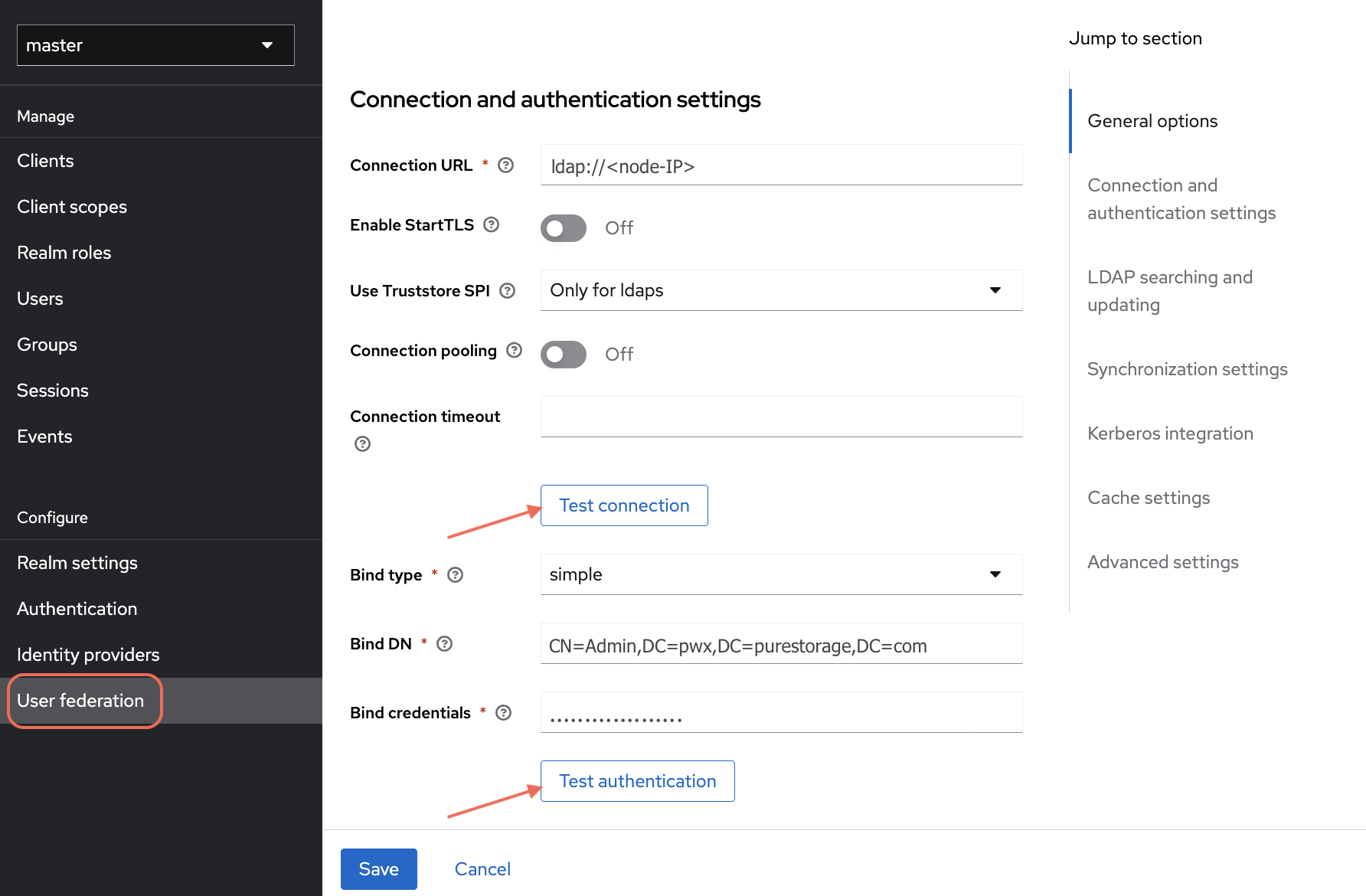Click help icon beside Enable StartTLS

[492, 224]
